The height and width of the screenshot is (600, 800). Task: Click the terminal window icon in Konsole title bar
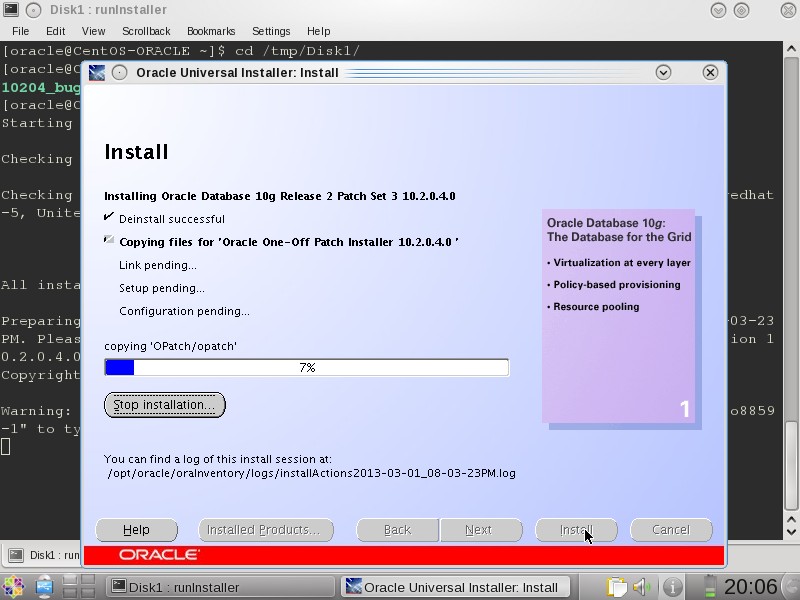tap(11, 9)
